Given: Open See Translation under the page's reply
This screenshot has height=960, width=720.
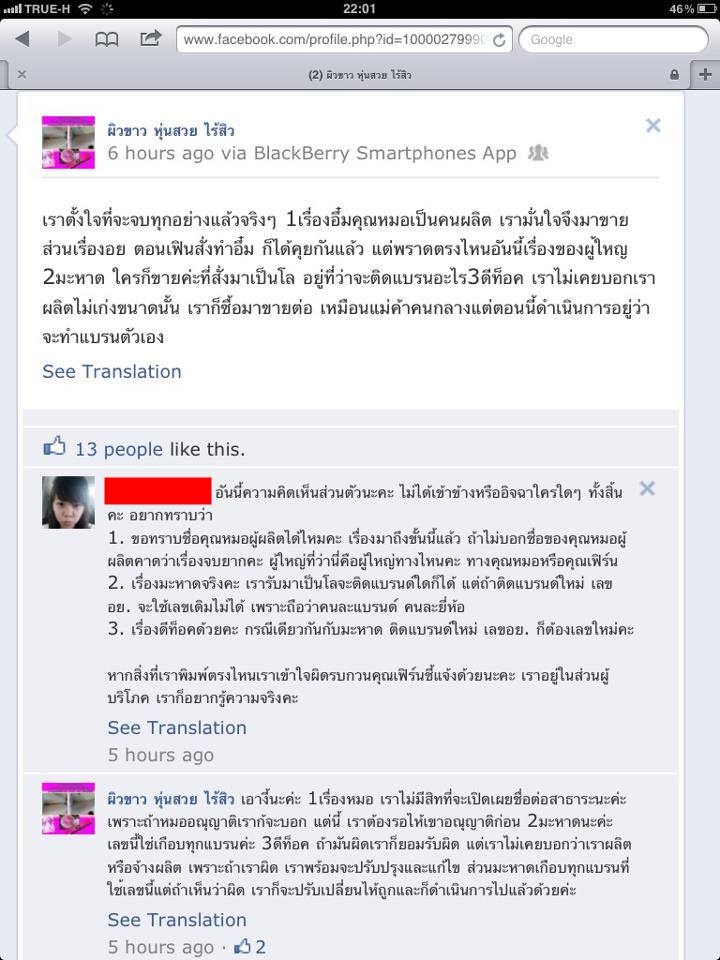Looking at the screenshot, I should 177,920.
